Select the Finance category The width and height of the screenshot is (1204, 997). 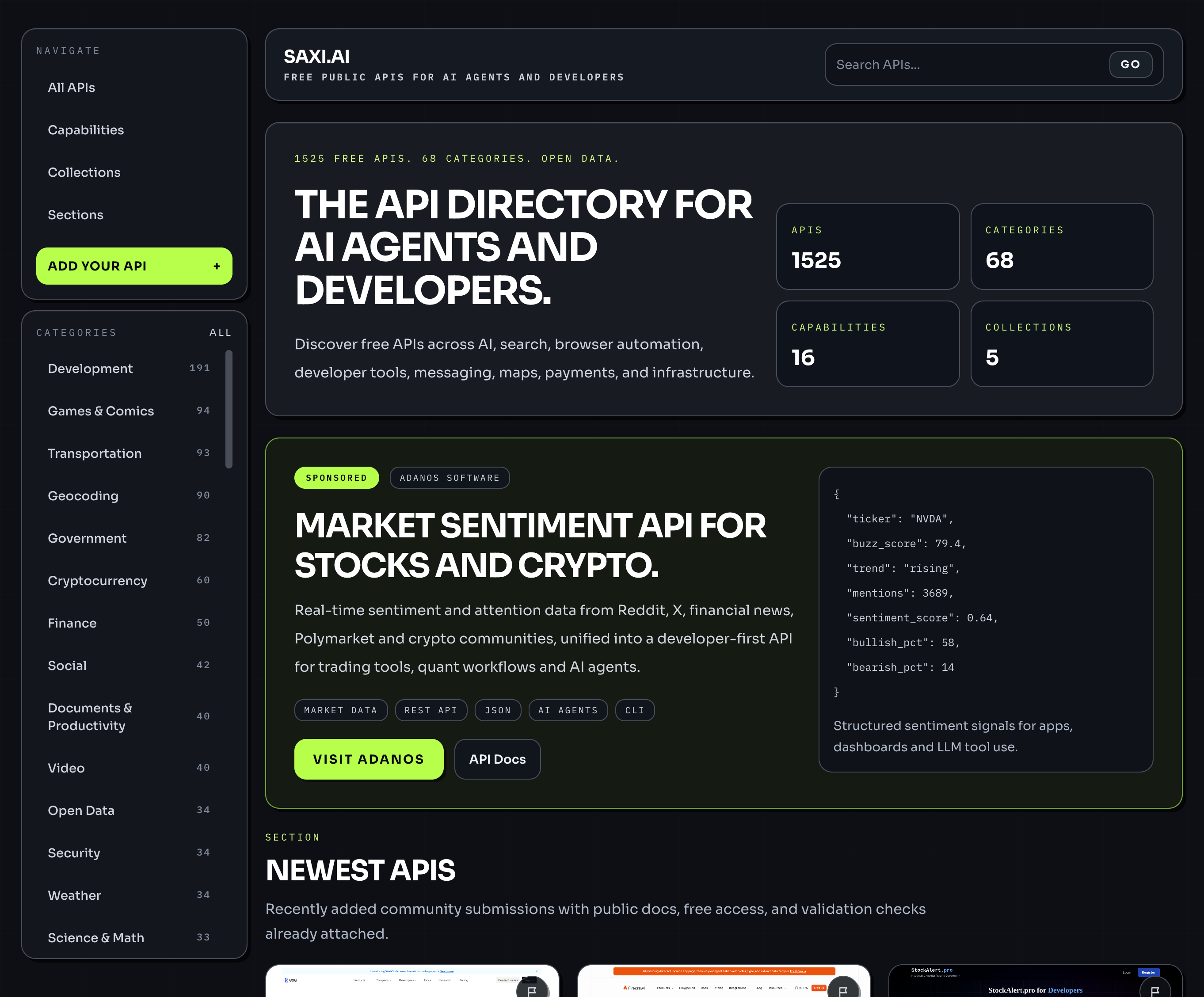[x=129, y=623]
